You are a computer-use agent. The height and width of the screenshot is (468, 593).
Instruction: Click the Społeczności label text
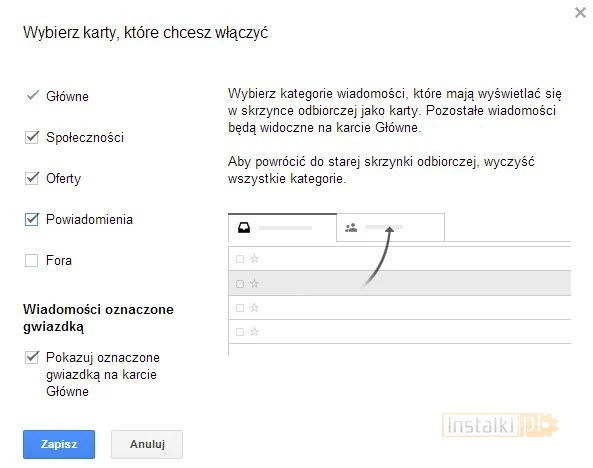(x=85, y=137)
